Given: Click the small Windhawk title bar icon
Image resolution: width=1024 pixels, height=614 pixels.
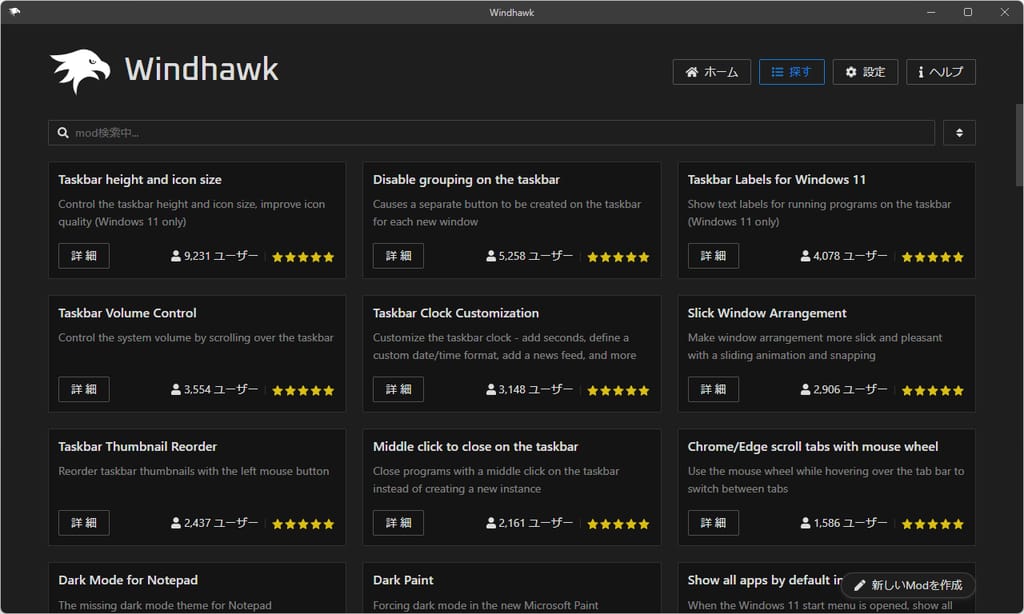Looking at the screenshot, I should (x=14, y=12).
